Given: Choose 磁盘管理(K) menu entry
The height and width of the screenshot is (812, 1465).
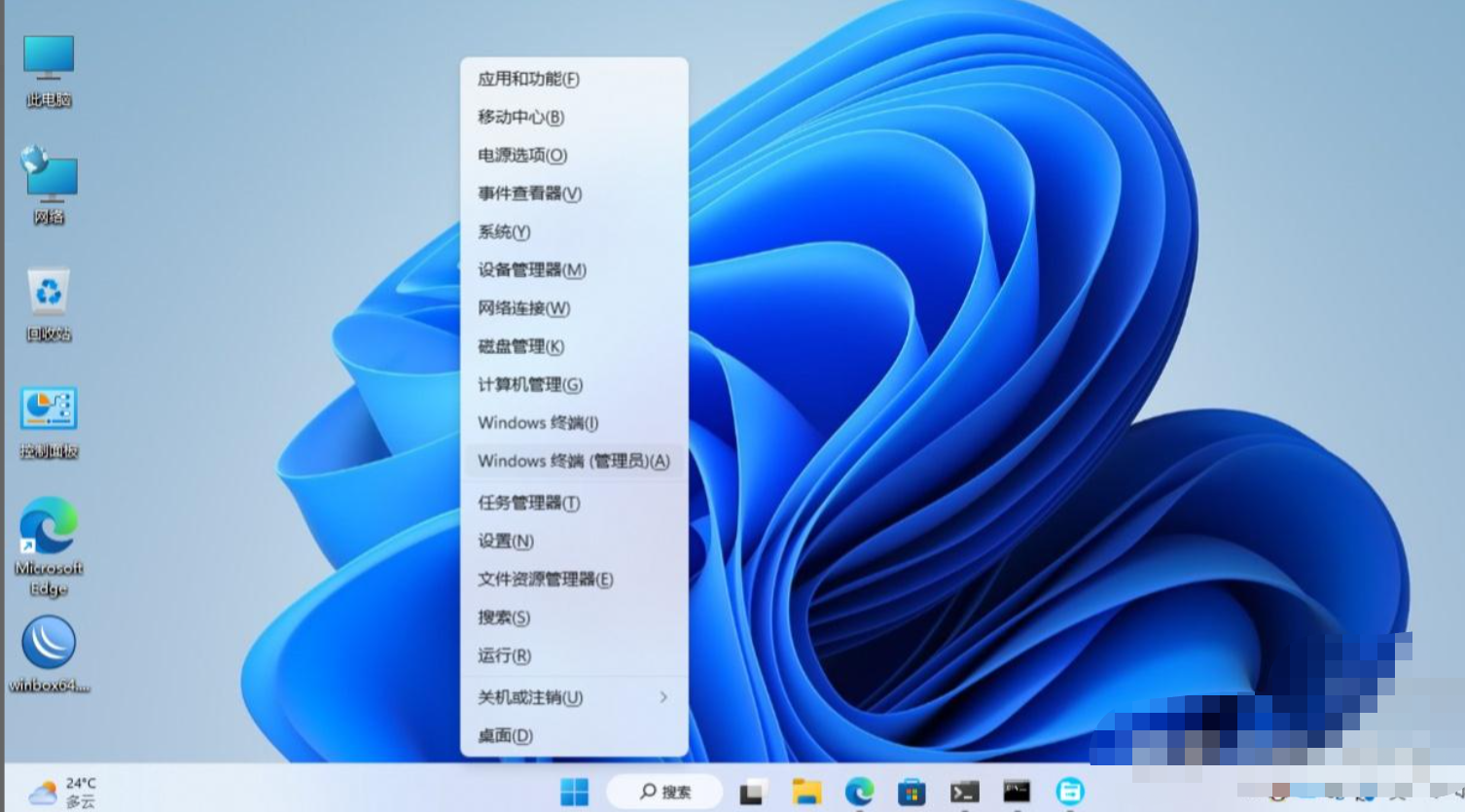Looking at the screenshot, I should point(520,346).
